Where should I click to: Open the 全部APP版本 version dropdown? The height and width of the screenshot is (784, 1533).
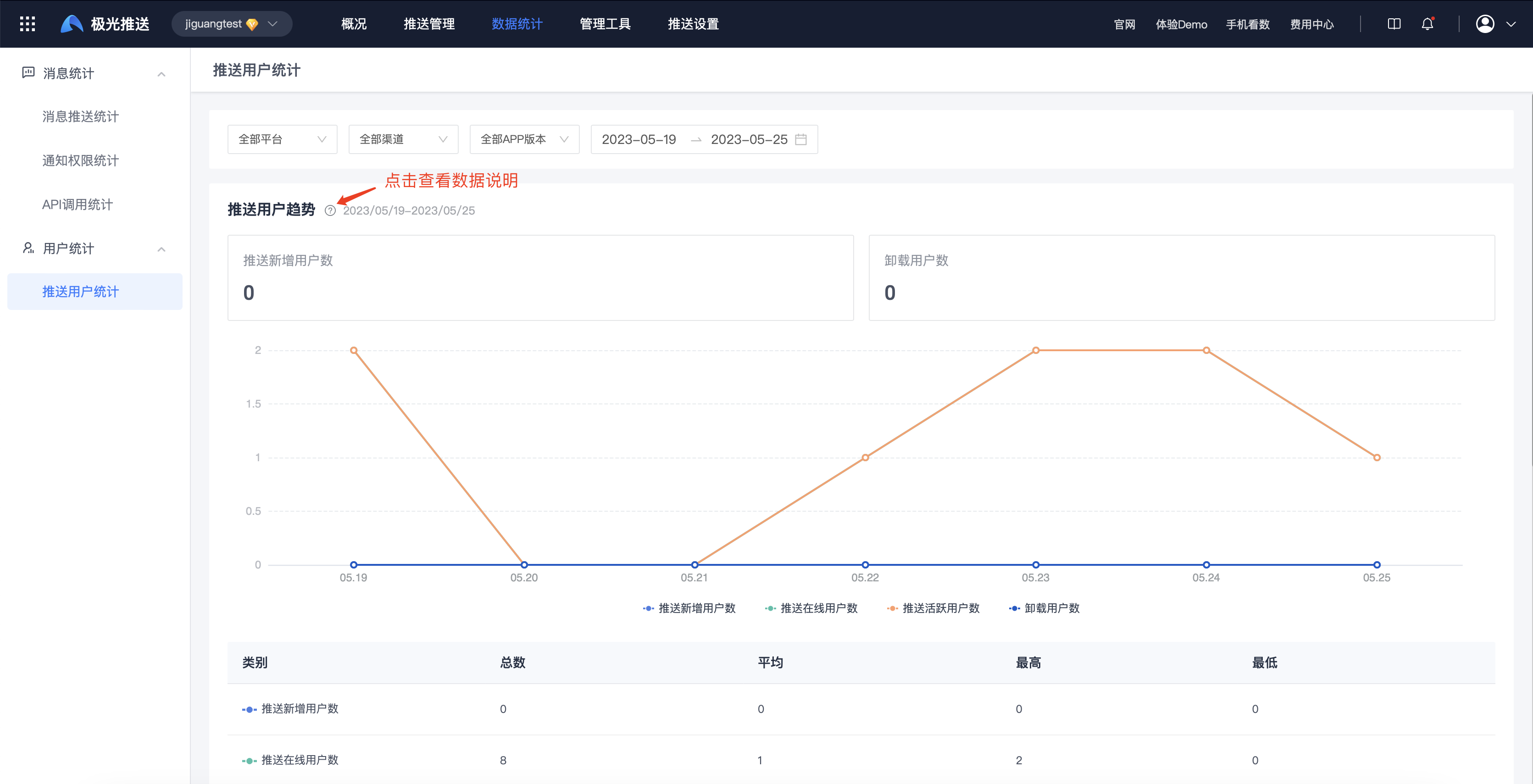(524, 139)
